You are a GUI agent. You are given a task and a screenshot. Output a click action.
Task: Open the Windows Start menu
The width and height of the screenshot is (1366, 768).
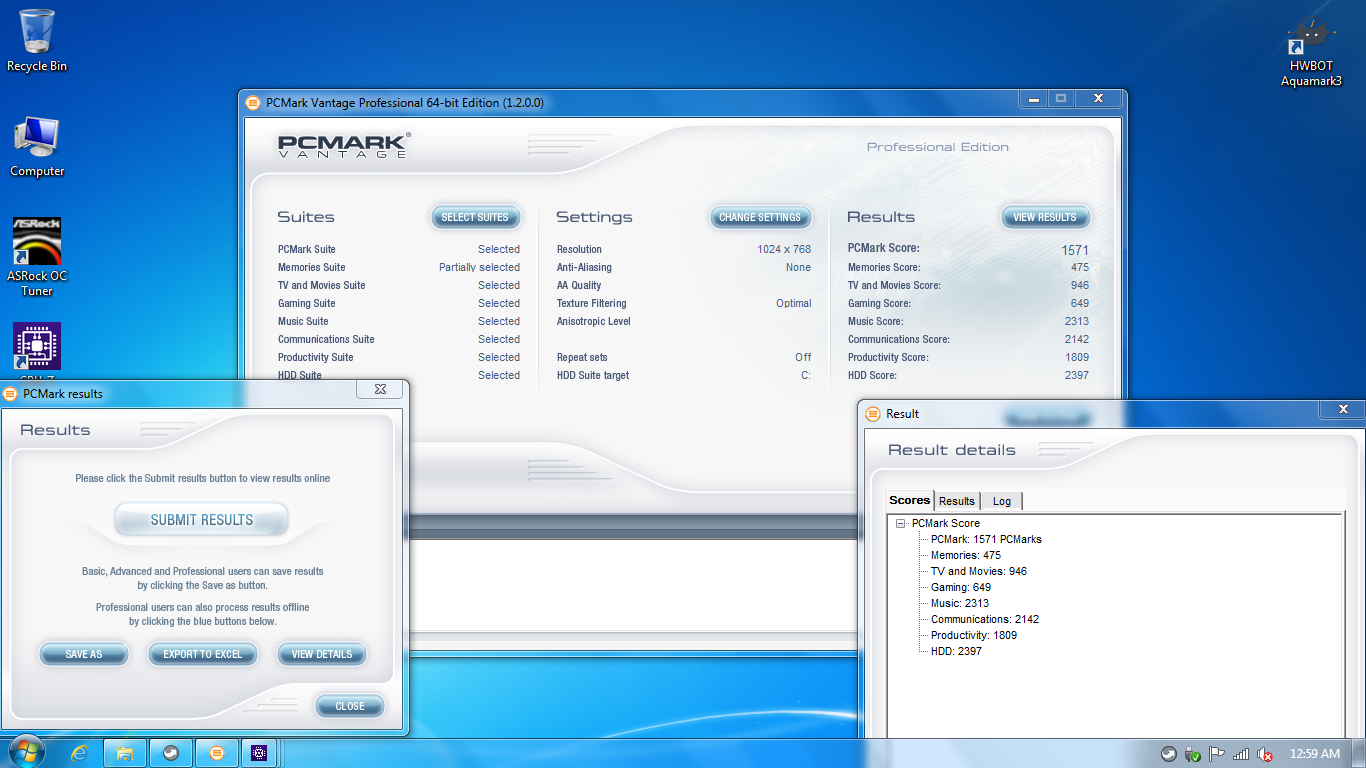point(27,753)
